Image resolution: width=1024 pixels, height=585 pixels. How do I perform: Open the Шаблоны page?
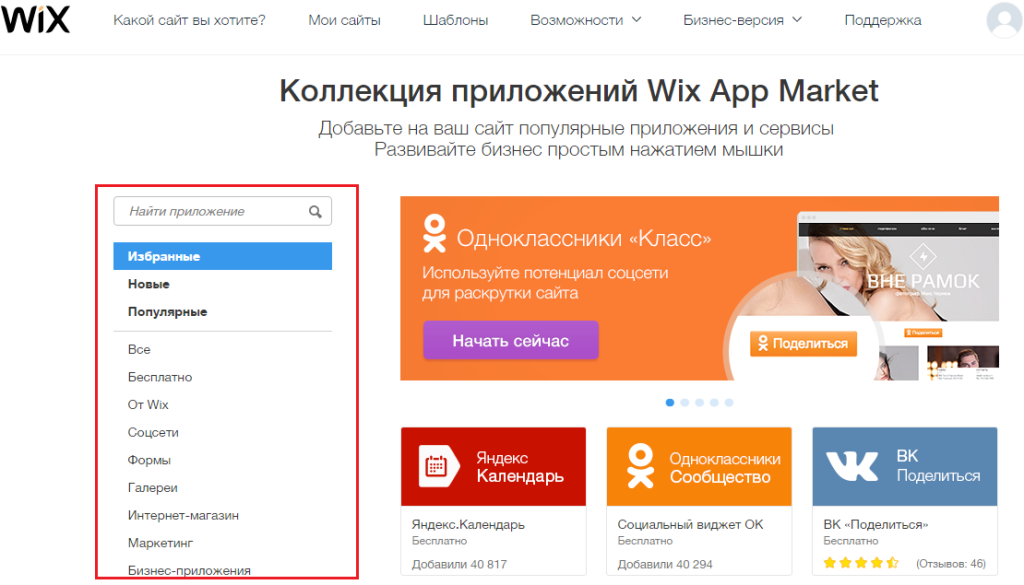click(455, 20)
